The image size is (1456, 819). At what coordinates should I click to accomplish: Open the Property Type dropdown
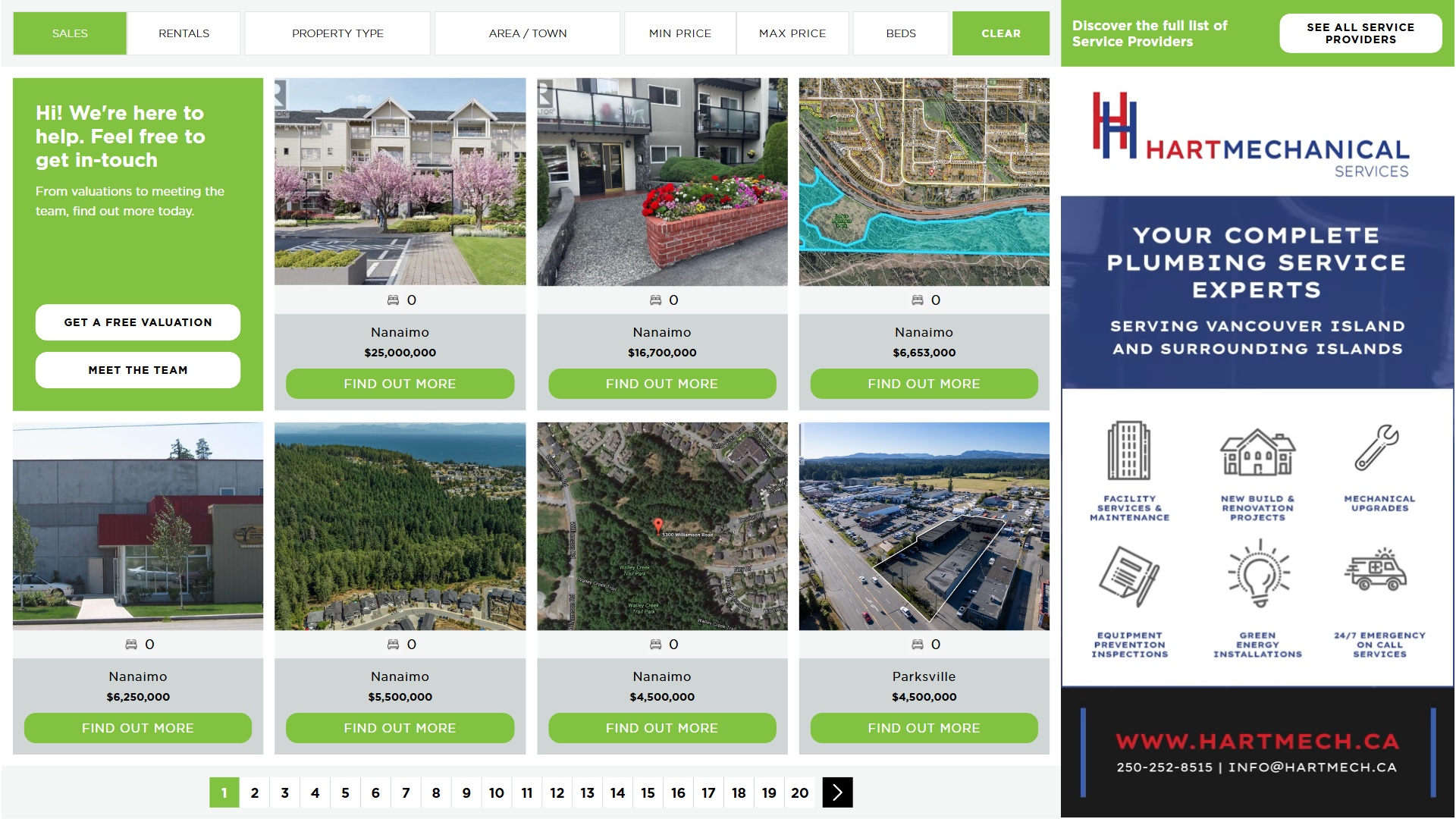337,33
